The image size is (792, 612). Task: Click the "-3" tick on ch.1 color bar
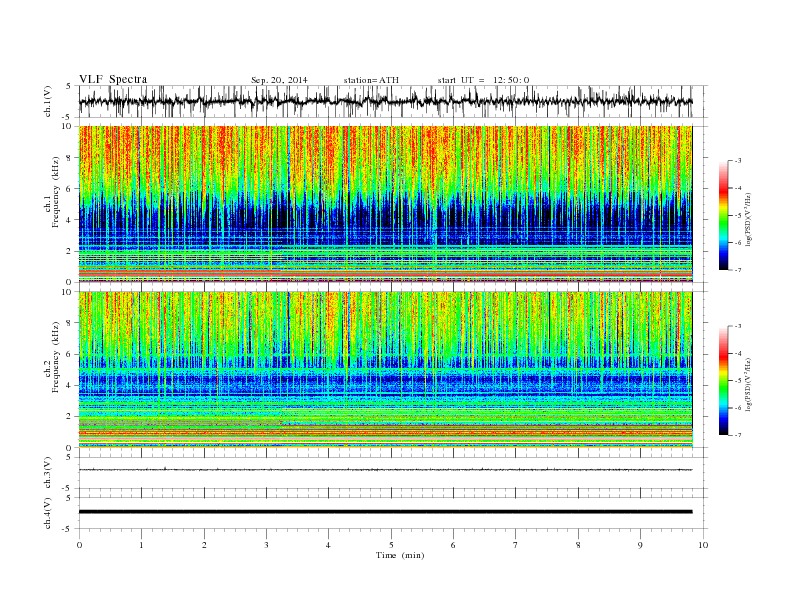click(738, 161)
